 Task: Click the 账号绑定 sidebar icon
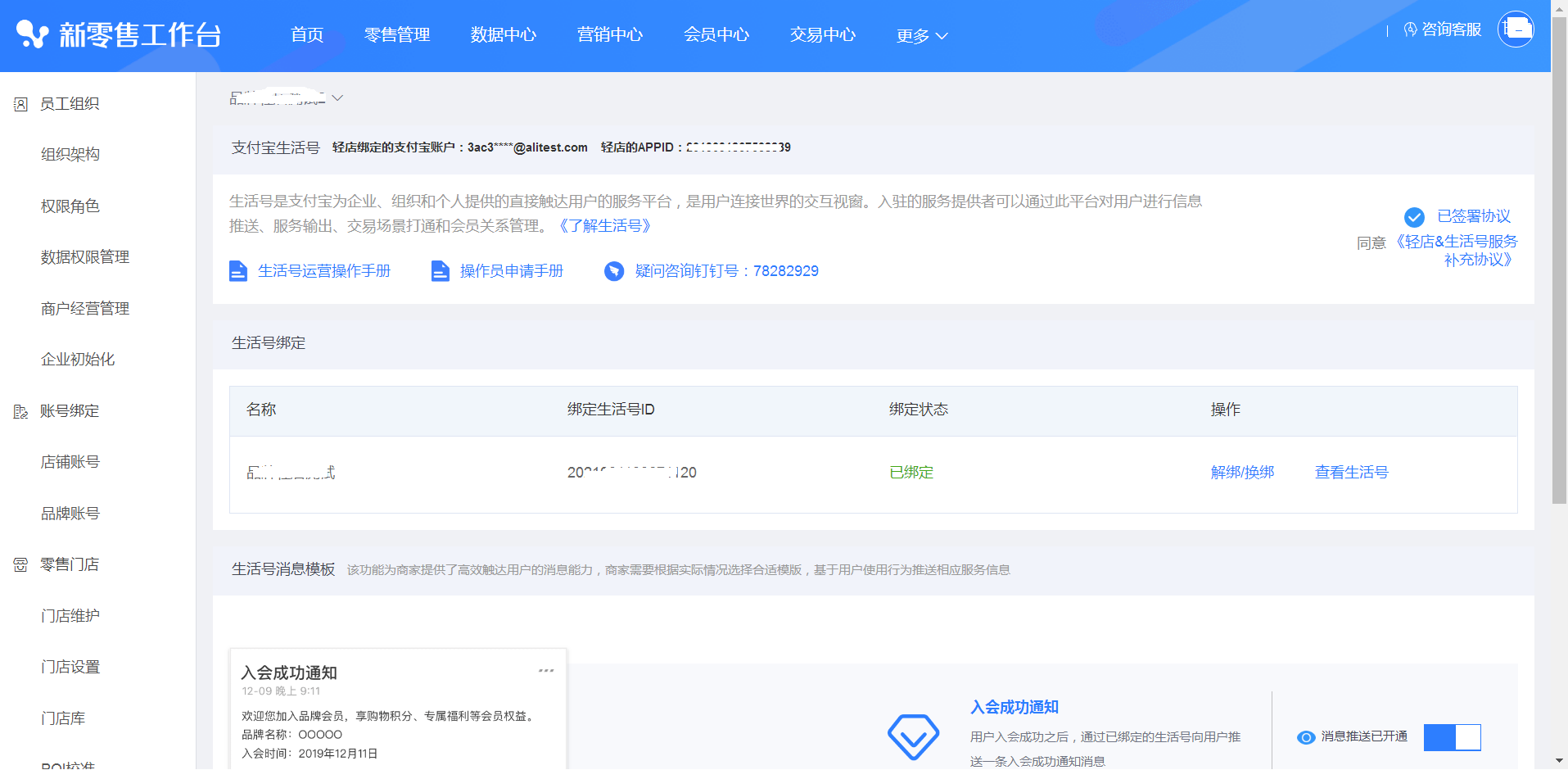[21, 411]
